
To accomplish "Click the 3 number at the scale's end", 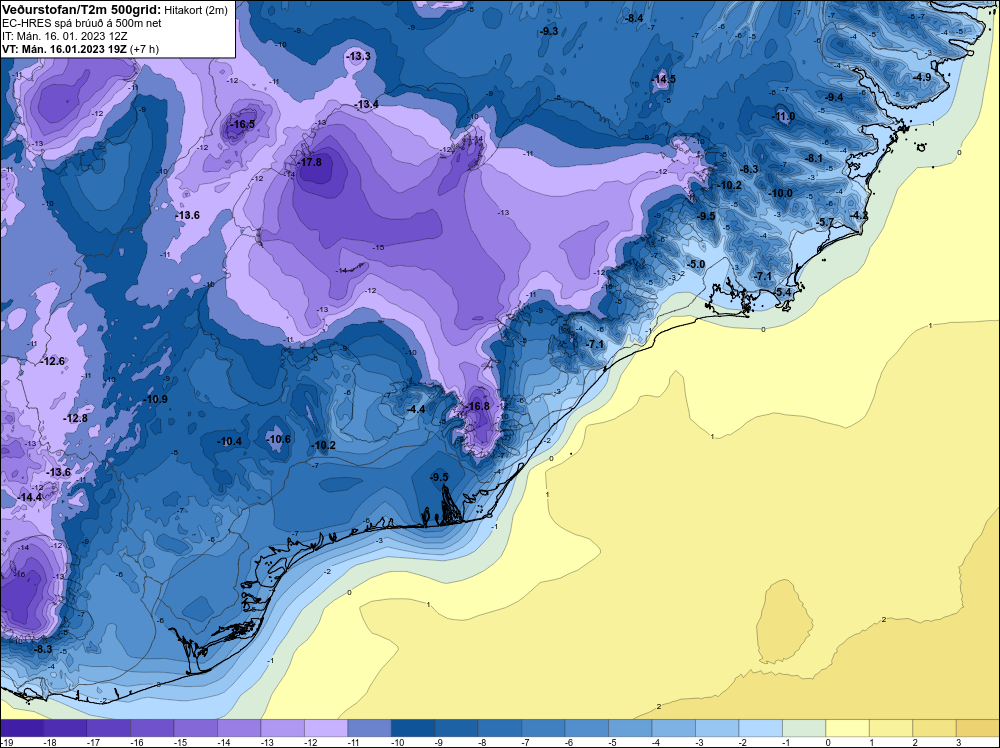I will click(957, 742).
